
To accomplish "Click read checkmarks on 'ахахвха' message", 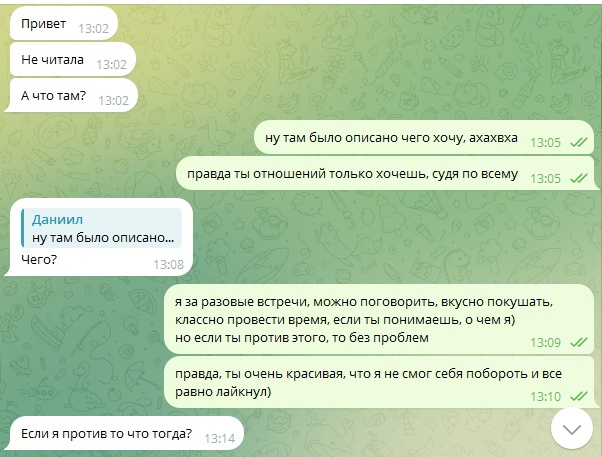I will point(579,142).
